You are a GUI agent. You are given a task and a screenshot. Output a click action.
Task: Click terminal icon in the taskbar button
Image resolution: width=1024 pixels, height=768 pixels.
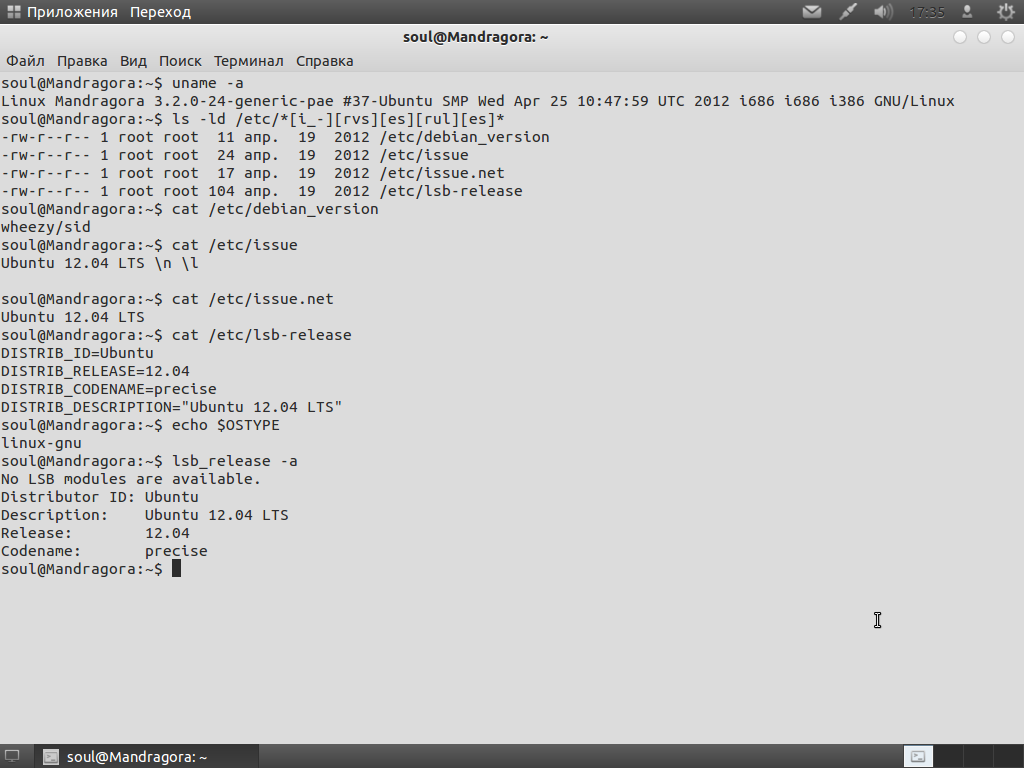pyautogui.click(x=51, y=757)
